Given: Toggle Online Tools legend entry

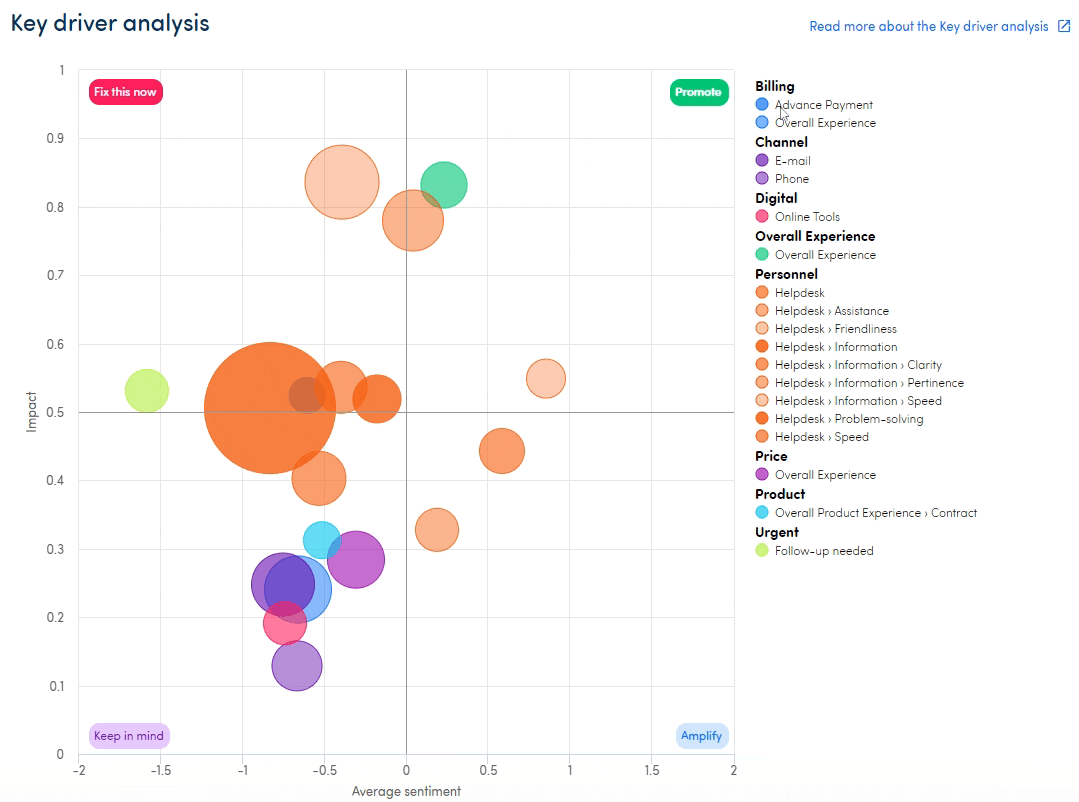Looking at the screenshot, I should [807, 217].
